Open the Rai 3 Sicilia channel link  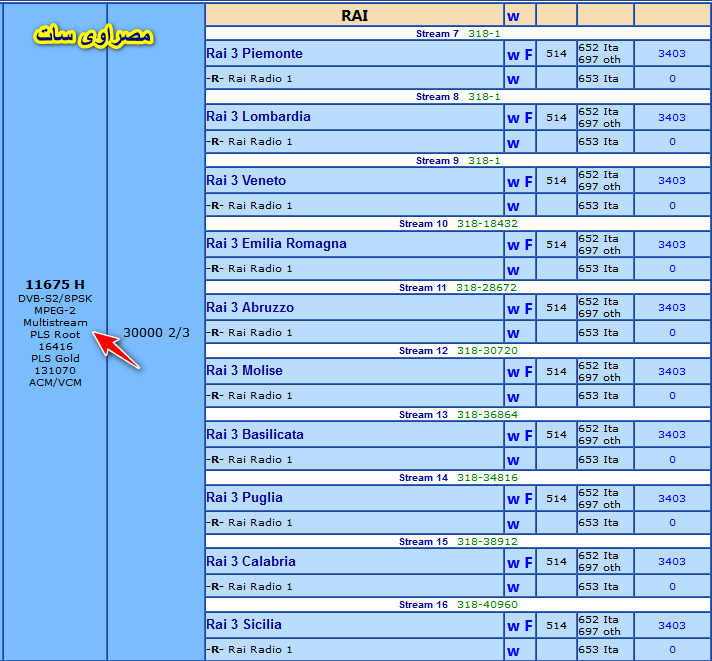[x=244, y=625]
